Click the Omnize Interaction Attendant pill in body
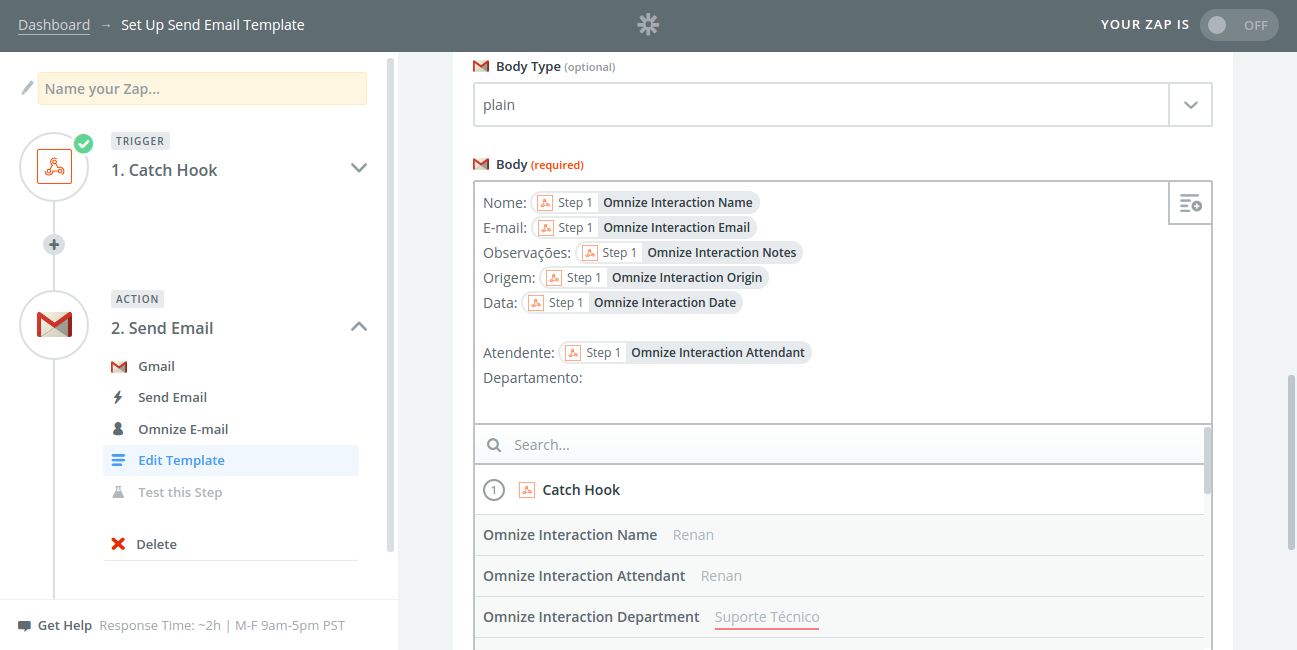Screen dimensions: 1297x650 (685, 352)
